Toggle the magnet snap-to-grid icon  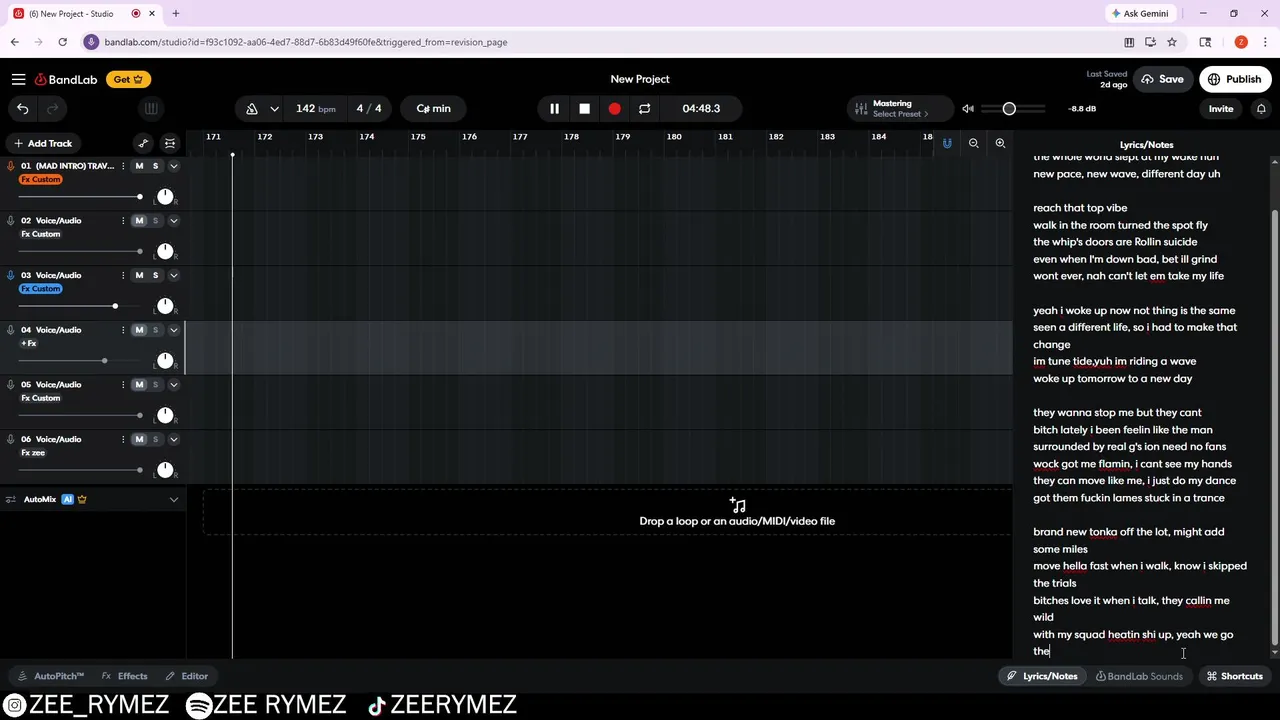tap(947, 143)
